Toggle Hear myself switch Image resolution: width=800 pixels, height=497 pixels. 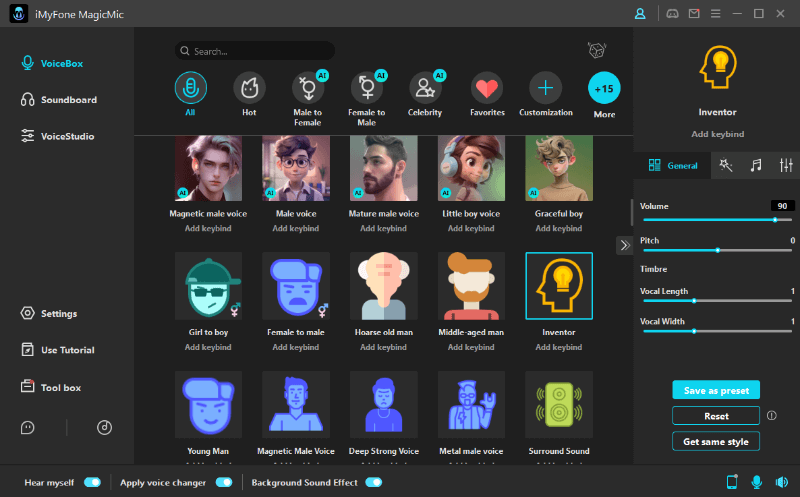pos(92,482)
